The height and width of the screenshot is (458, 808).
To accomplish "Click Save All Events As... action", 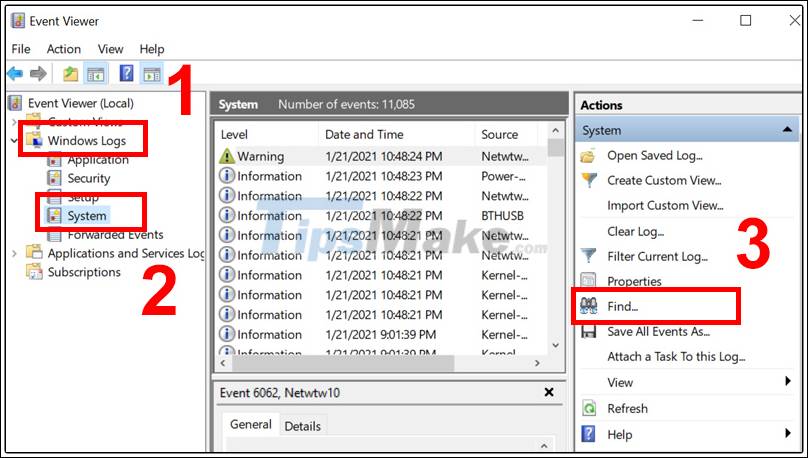I will [x=659, y=332].
